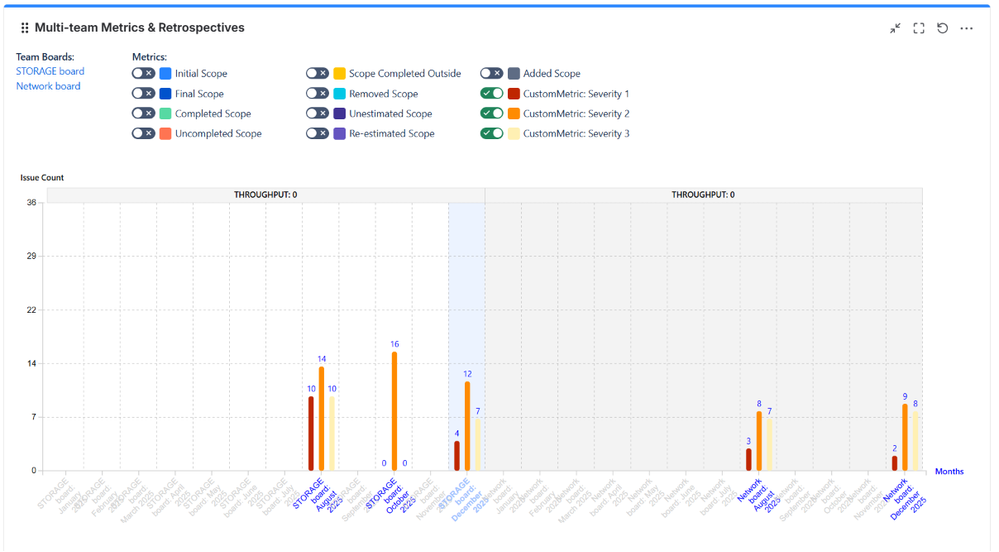Click the Network December Severity 1 bar (2)
The image size is (999, 552).
[x=895, y=463]
